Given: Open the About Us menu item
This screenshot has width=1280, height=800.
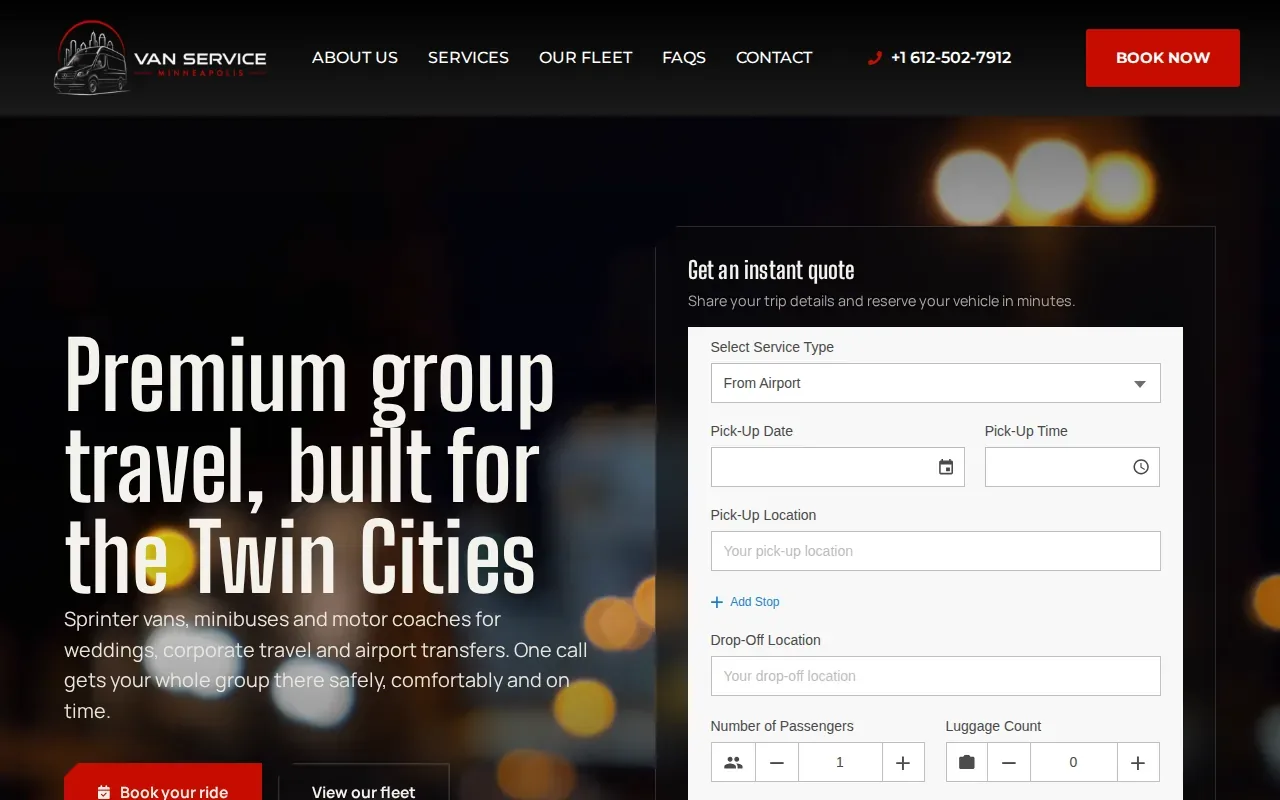Looking at the screenshot, I should [355, 58].
